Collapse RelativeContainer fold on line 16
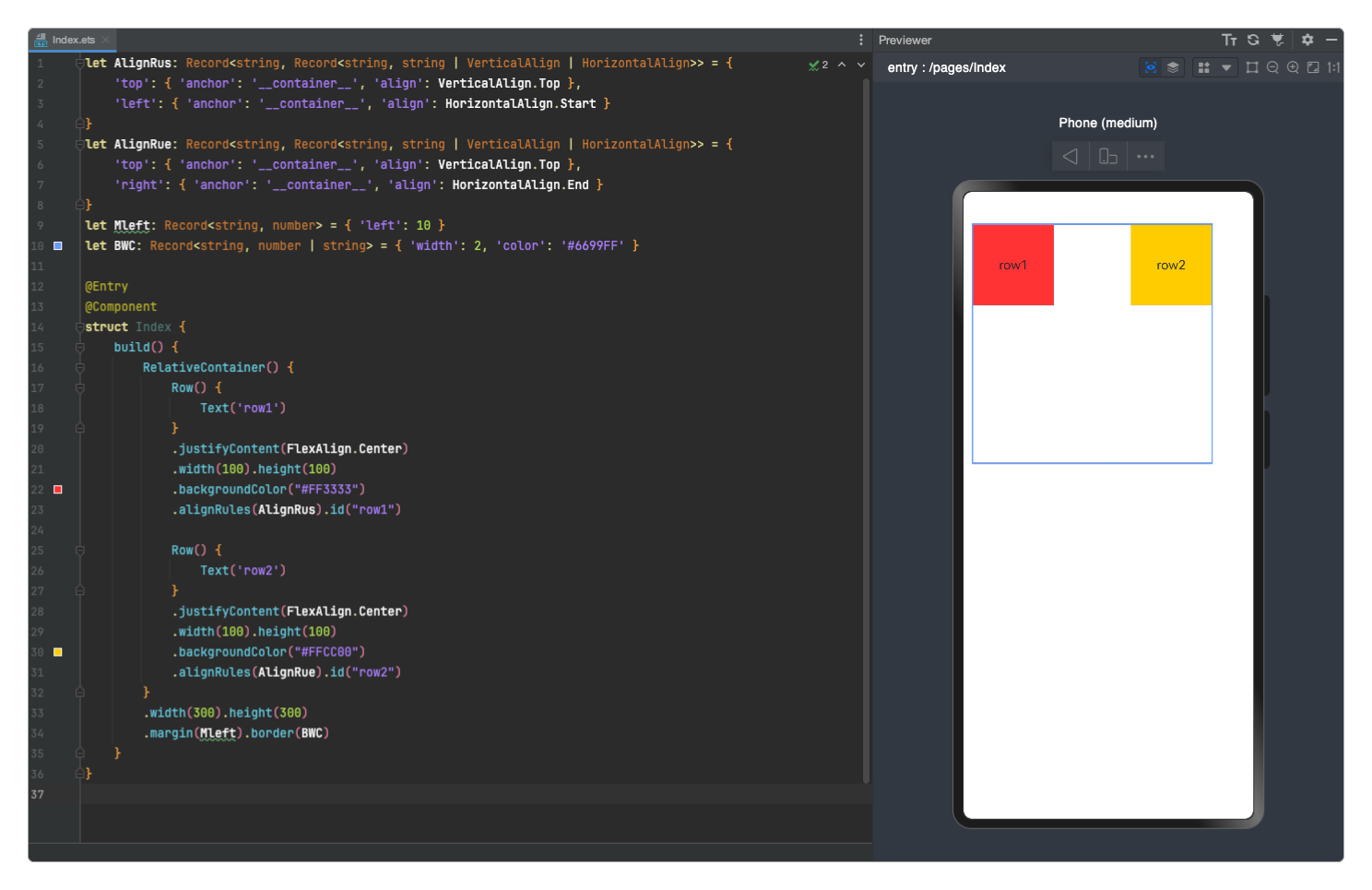Image resolution: width=1372 pixels, height=890 pixels. pos(80,367)
